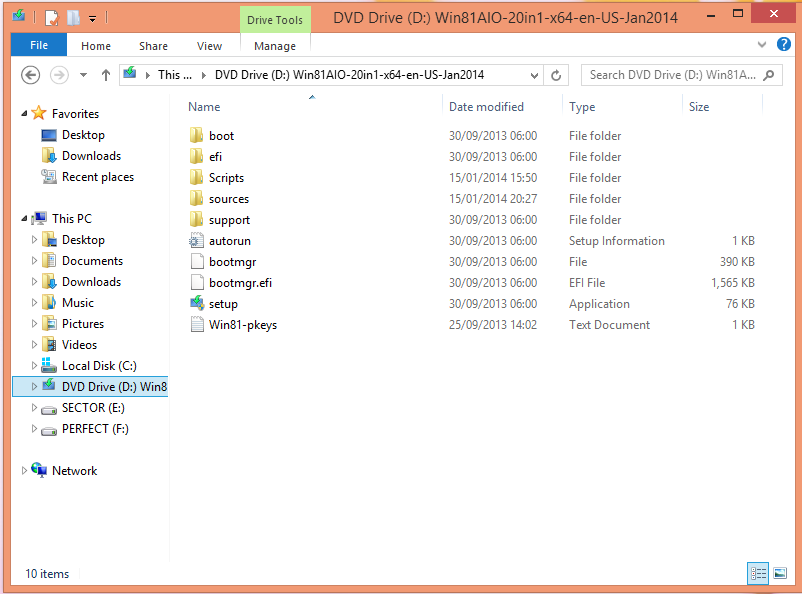This screenshot has height=594, width=802.
Task: Switch to Large icons view in the status bar
Action: click(x=780, y=573)
